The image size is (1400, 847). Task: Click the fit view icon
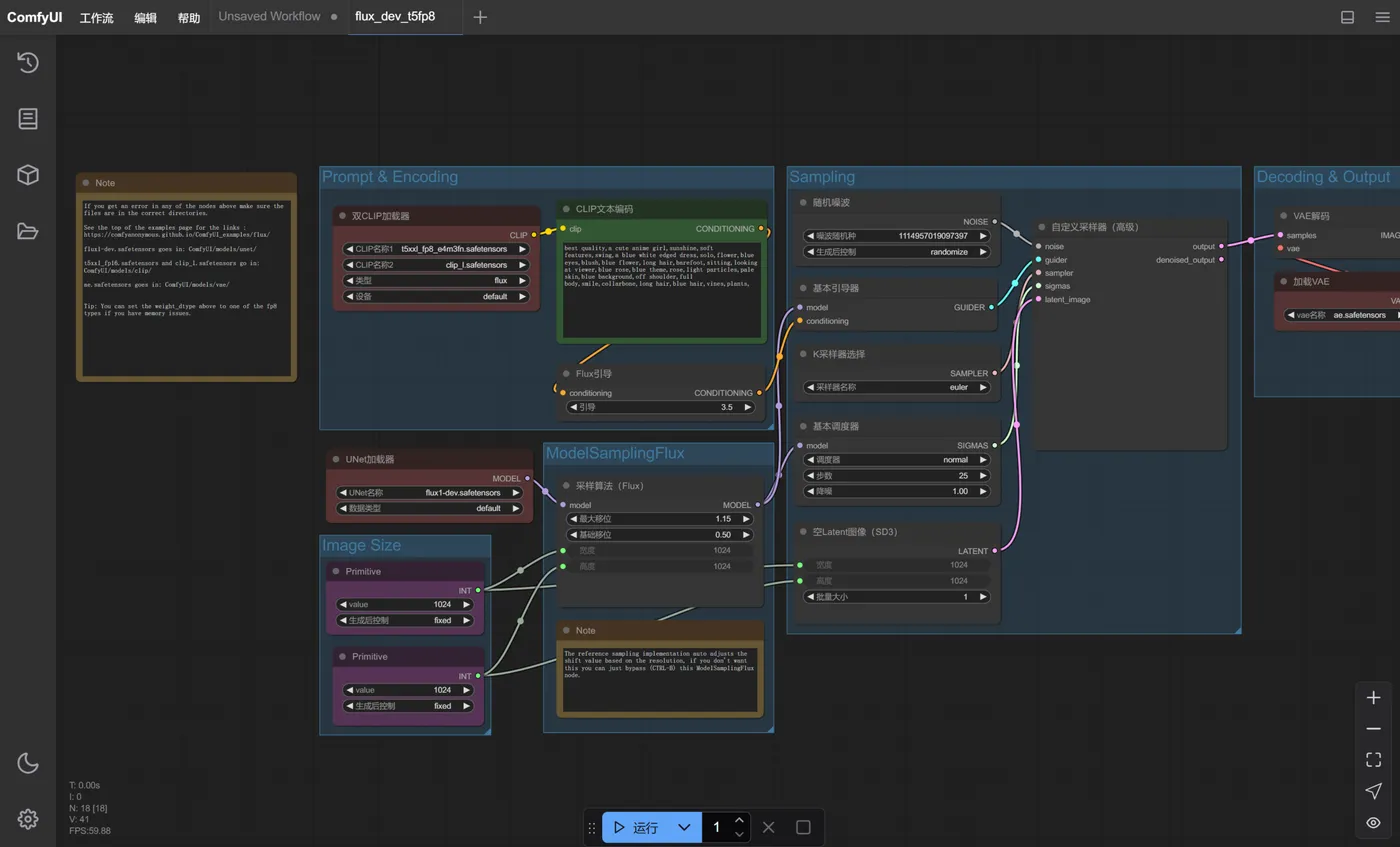tap(1373, 760)
